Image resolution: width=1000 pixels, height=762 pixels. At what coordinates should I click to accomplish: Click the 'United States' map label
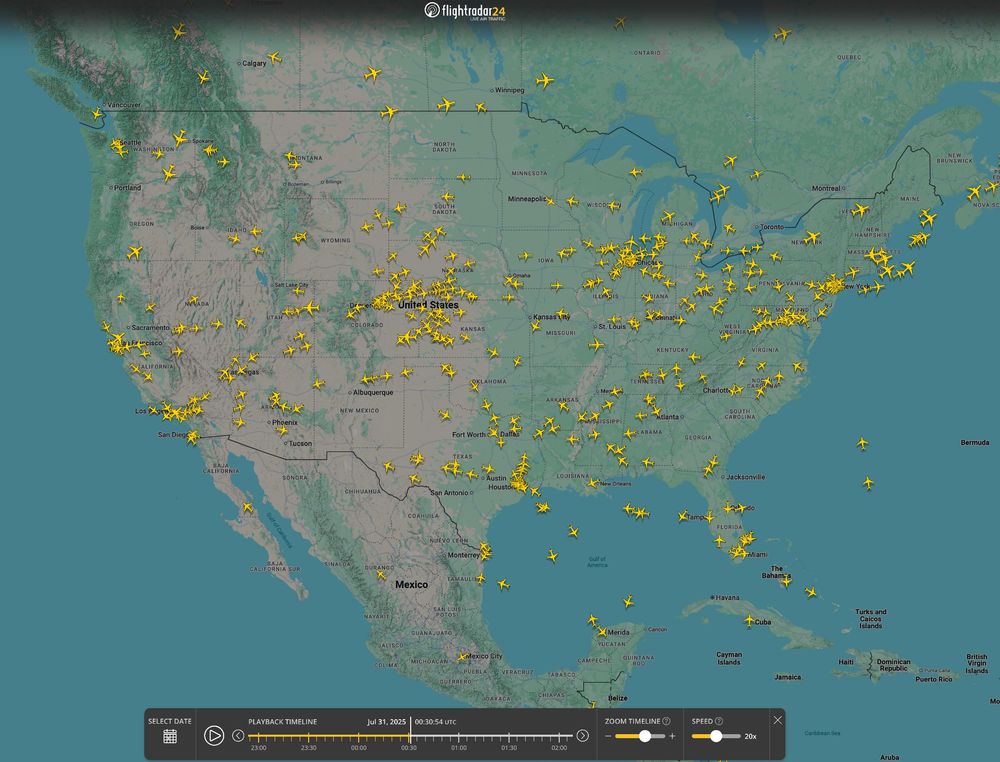coord(428,305)
